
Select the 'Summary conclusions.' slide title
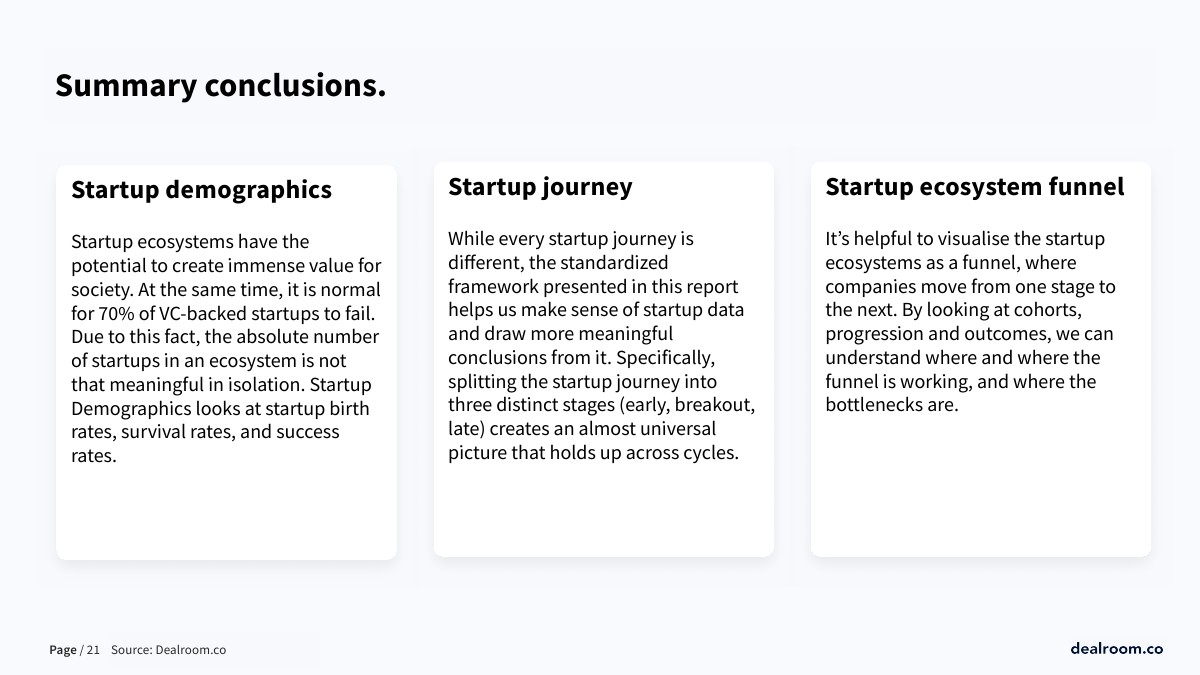[x=220, y=86]
